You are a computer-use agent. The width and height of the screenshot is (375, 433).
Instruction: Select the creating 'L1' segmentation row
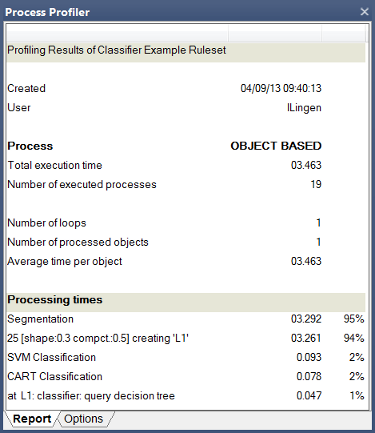[x=186, y=338]
